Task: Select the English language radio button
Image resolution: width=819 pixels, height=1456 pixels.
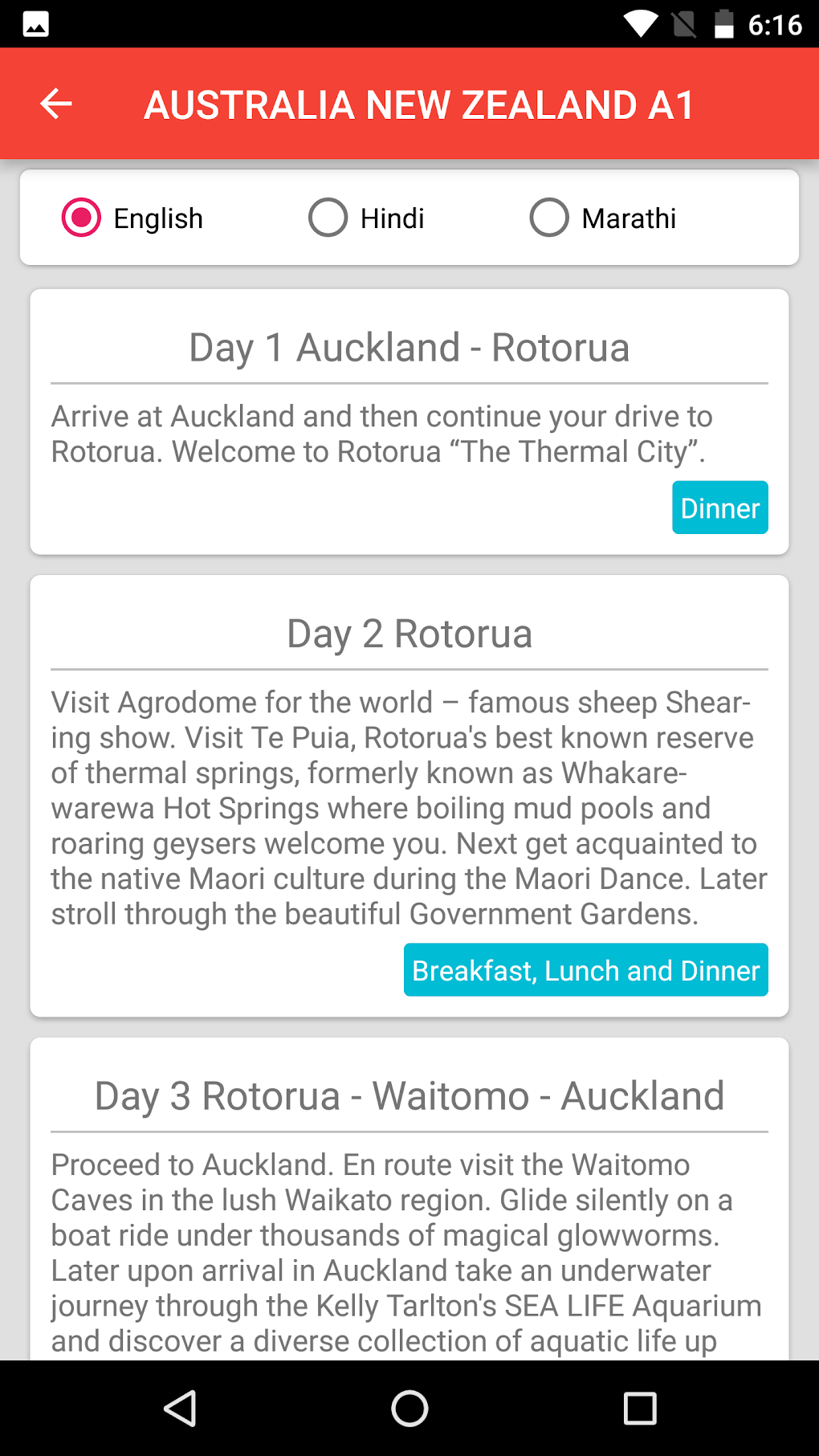Action: pos(82,218)
